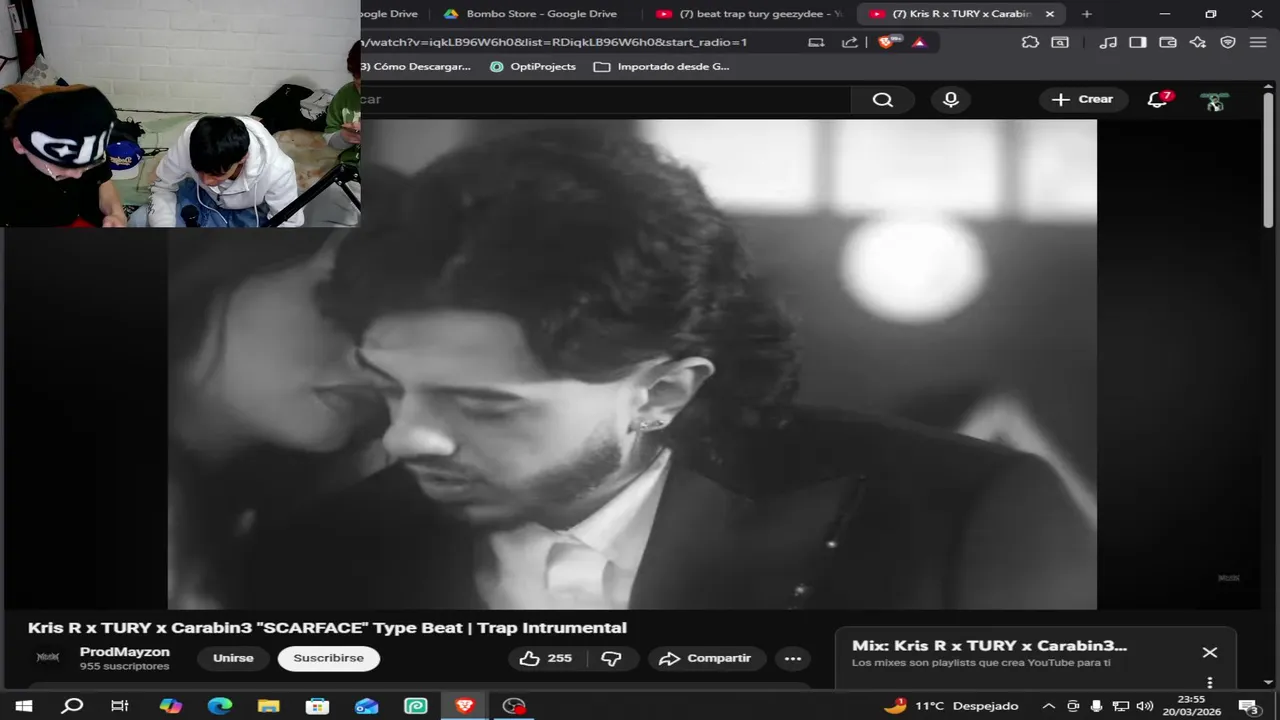Click Mix: Kris R x TURY playlist title
Viewport: 1280px width, 720px height.
(989, 646)
